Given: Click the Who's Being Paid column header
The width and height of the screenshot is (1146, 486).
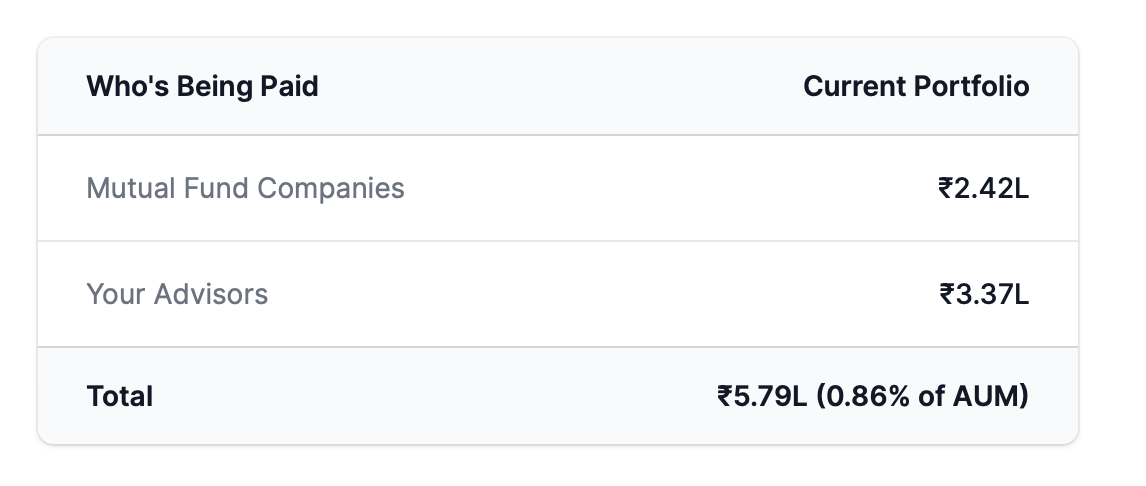Looking at the screenshot, I should 202,86.
